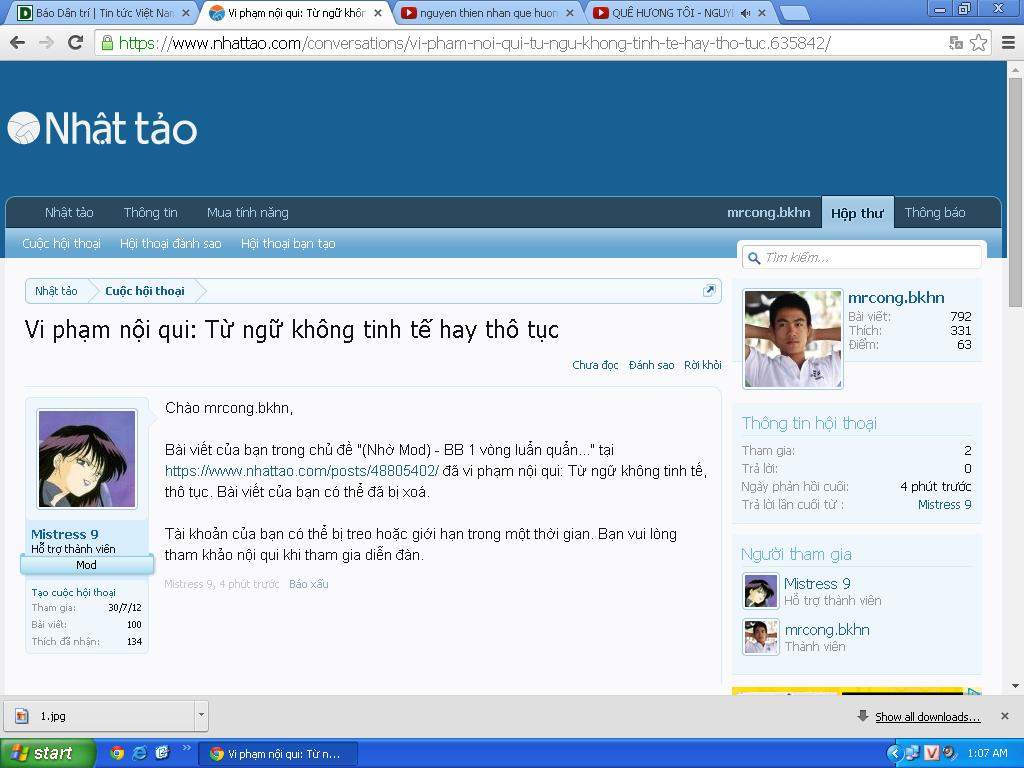Go to Cuộc hội thoại sub-navigation

(x=61, y=244)
